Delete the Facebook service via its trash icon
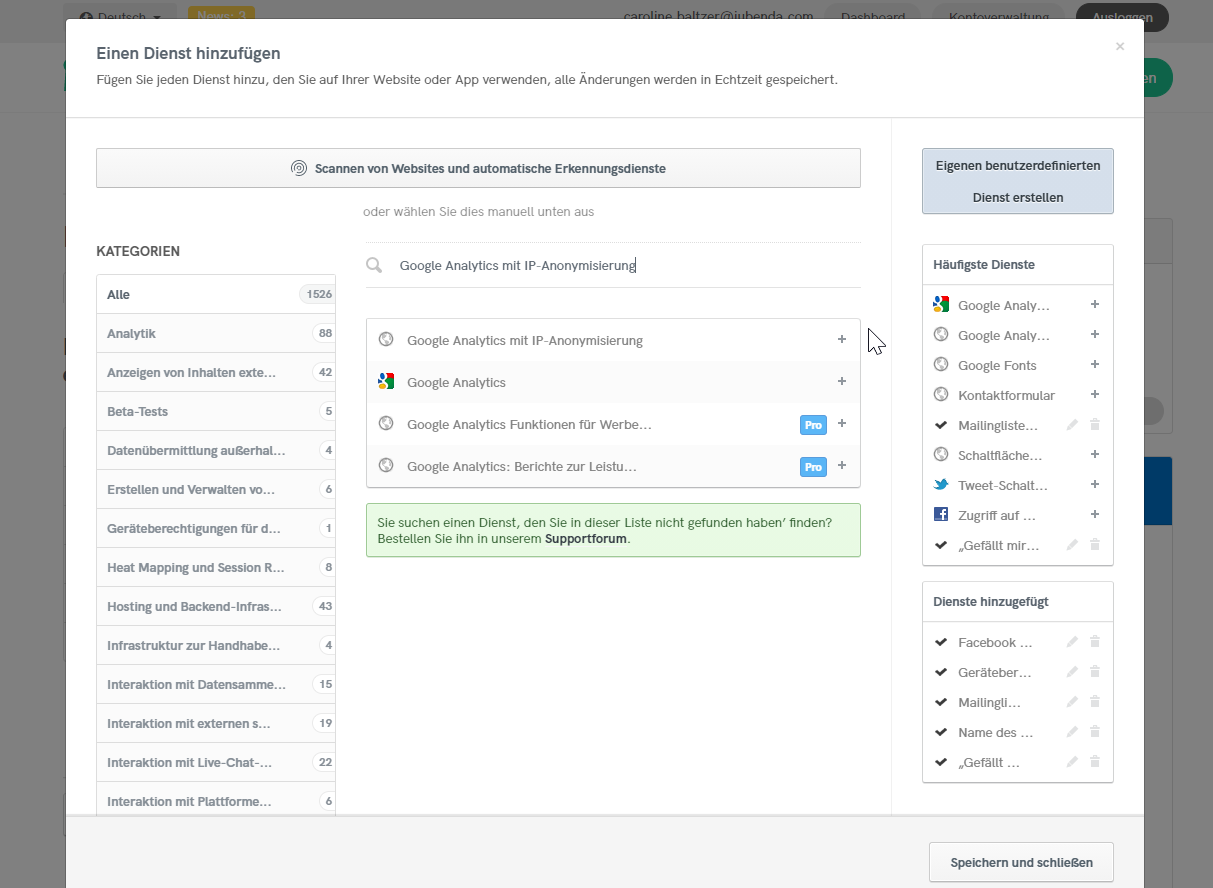 click(x=1094, y=642)
